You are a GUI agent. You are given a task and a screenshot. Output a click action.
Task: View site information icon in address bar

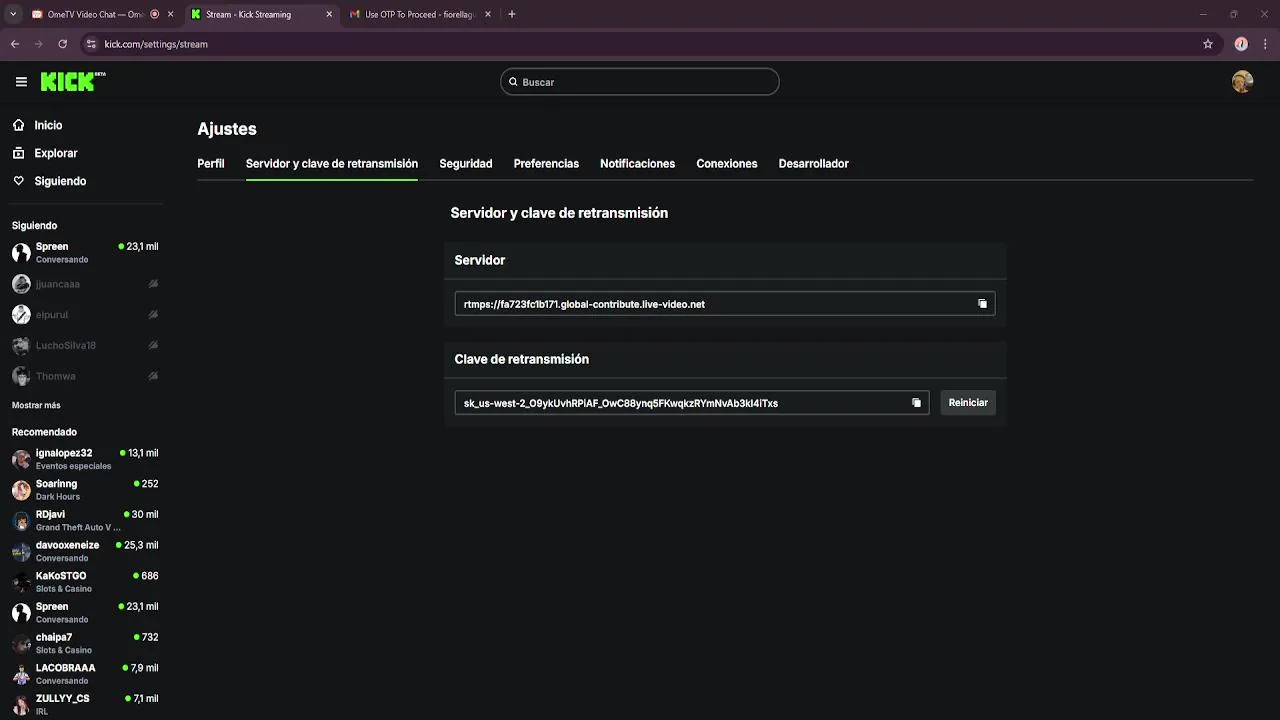click(x=91, y=44)
